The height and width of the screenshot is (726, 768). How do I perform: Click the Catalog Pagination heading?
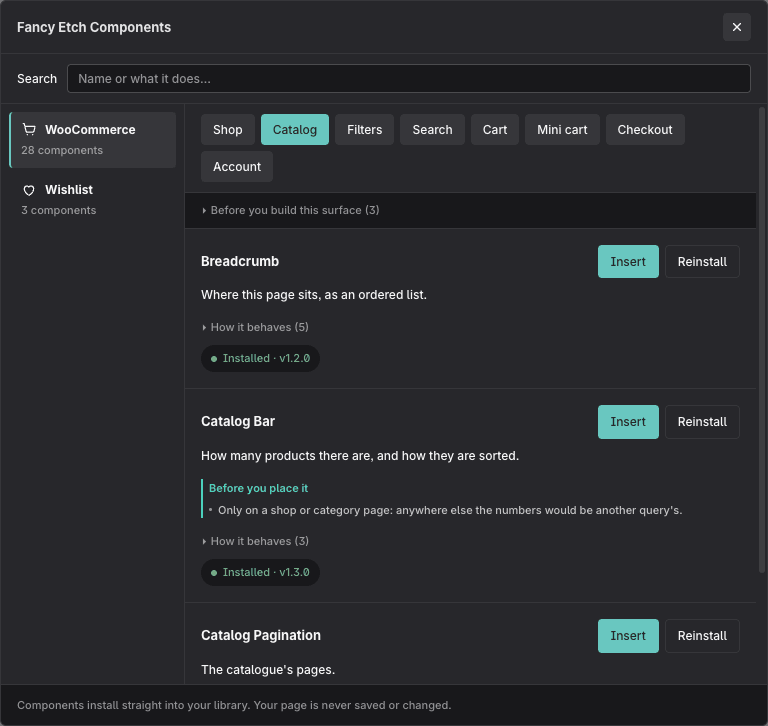point(261,635)
